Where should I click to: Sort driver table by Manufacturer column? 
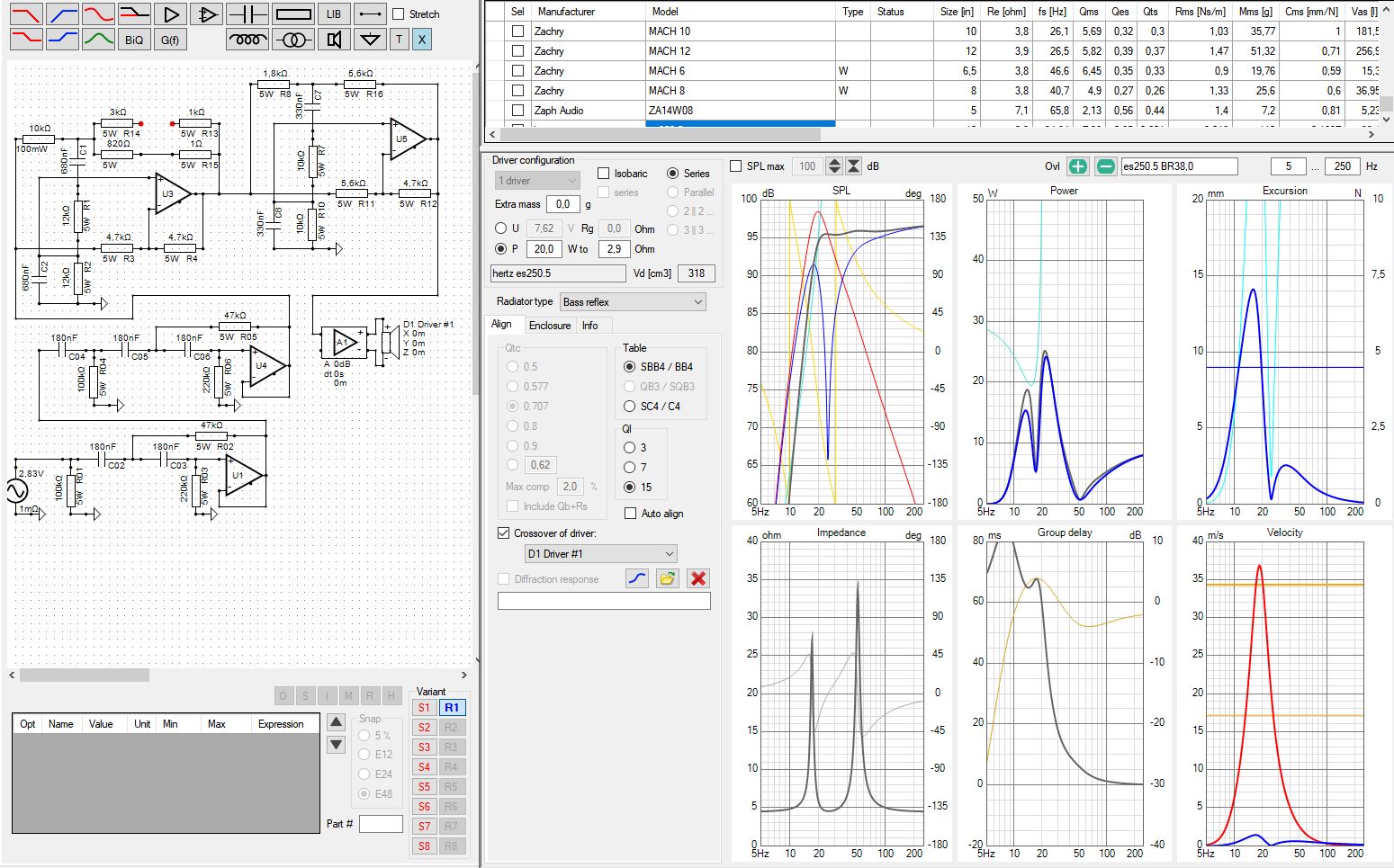click(588, 12)
